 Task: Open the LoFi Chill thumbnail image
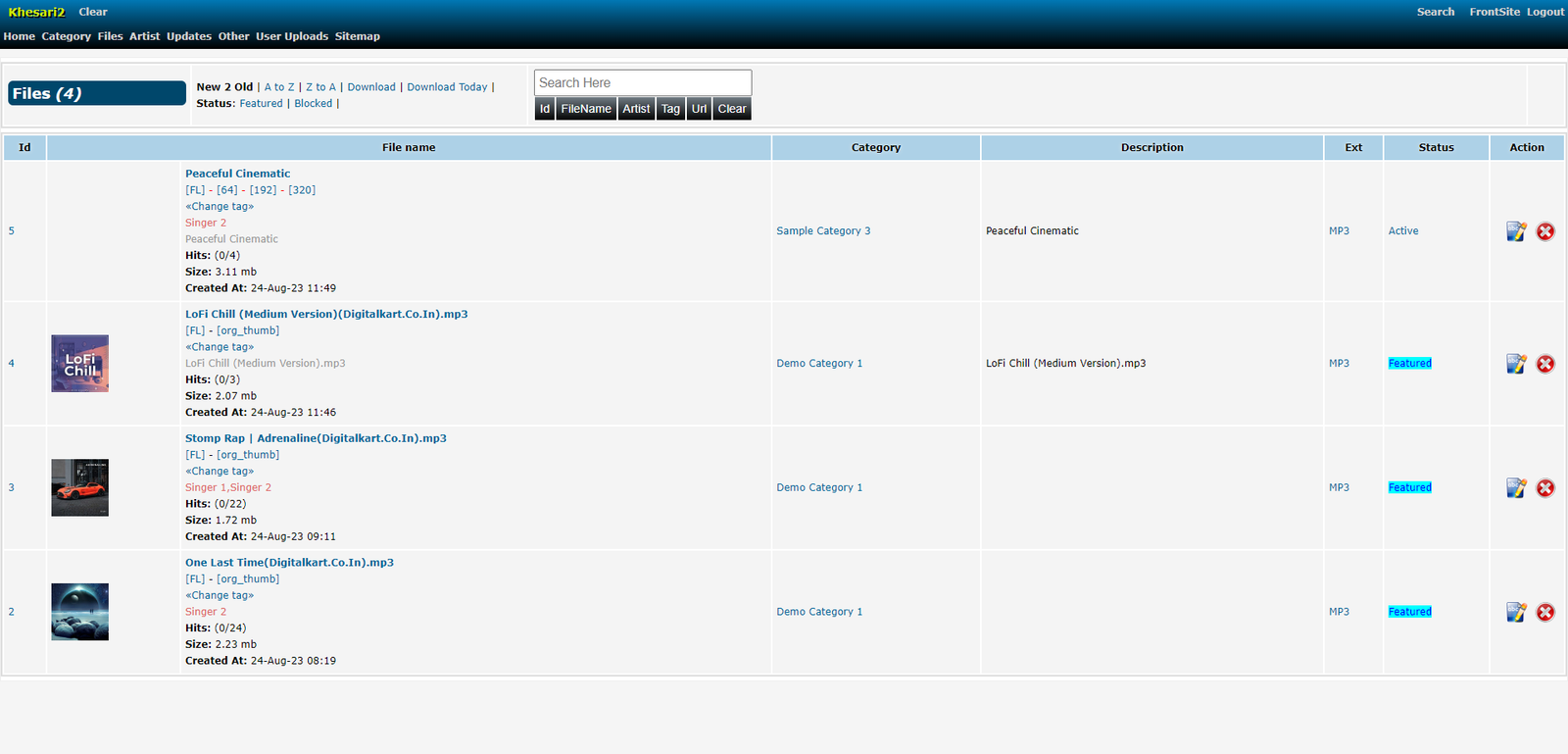click(79, 364)
